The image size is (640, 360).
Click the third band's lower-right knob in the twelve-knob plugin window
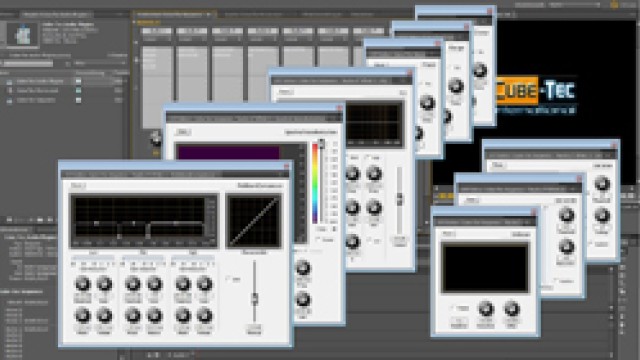click(x=204, y=315)
